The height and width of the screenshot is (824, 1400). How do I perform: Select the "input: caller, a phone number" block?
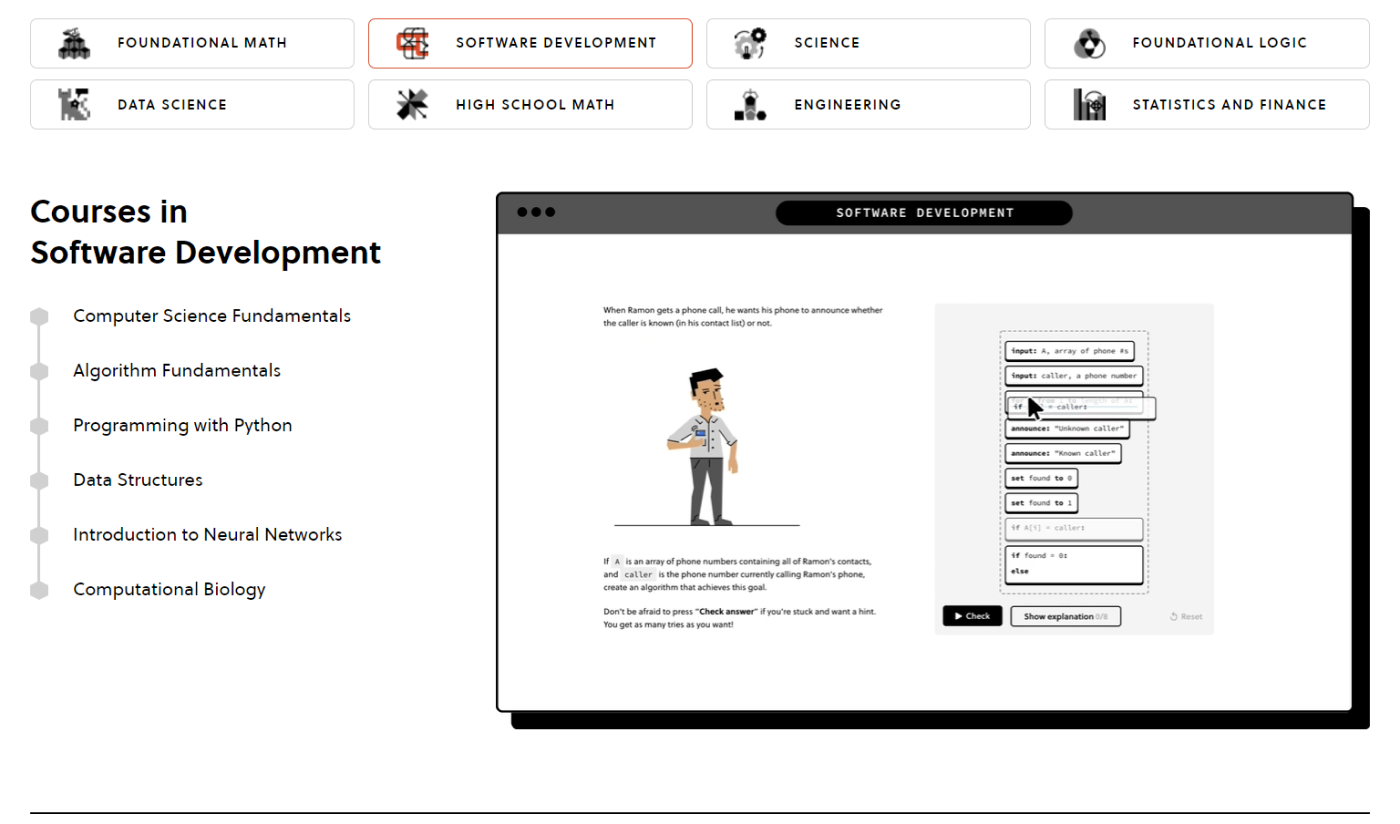(1074, 376)
